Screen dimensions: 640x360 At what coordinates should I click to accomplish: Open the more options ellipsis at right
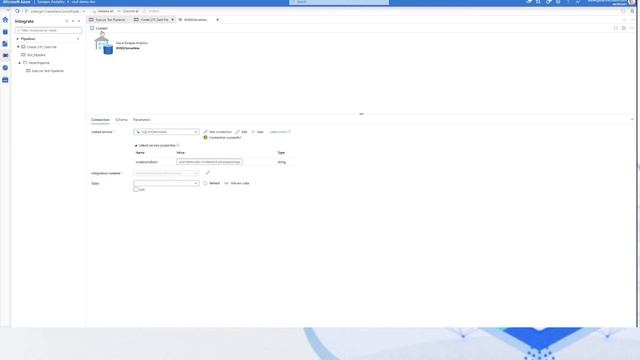632,28
